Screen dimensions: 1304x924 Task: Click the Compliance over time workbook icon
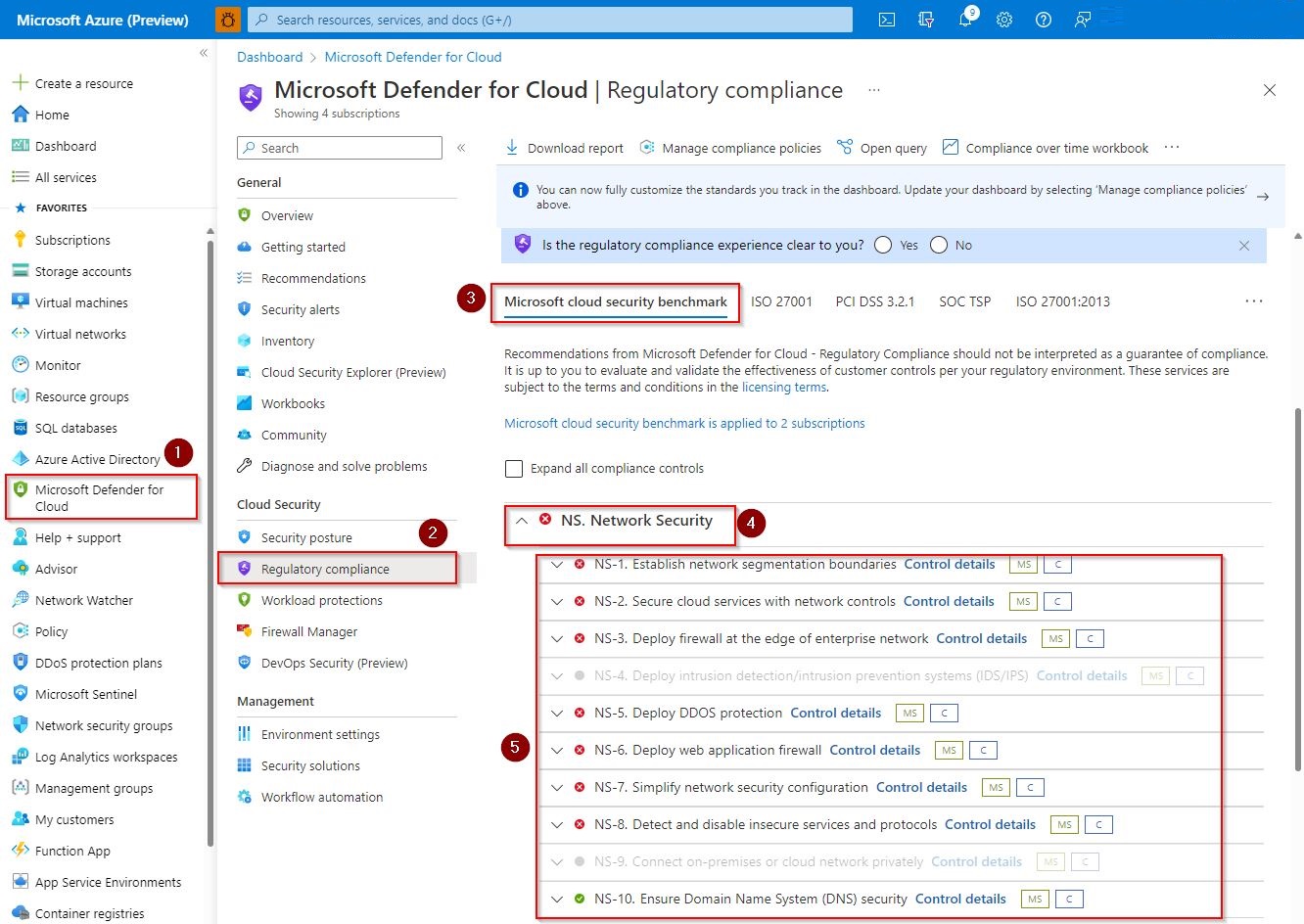pos(950,148)
